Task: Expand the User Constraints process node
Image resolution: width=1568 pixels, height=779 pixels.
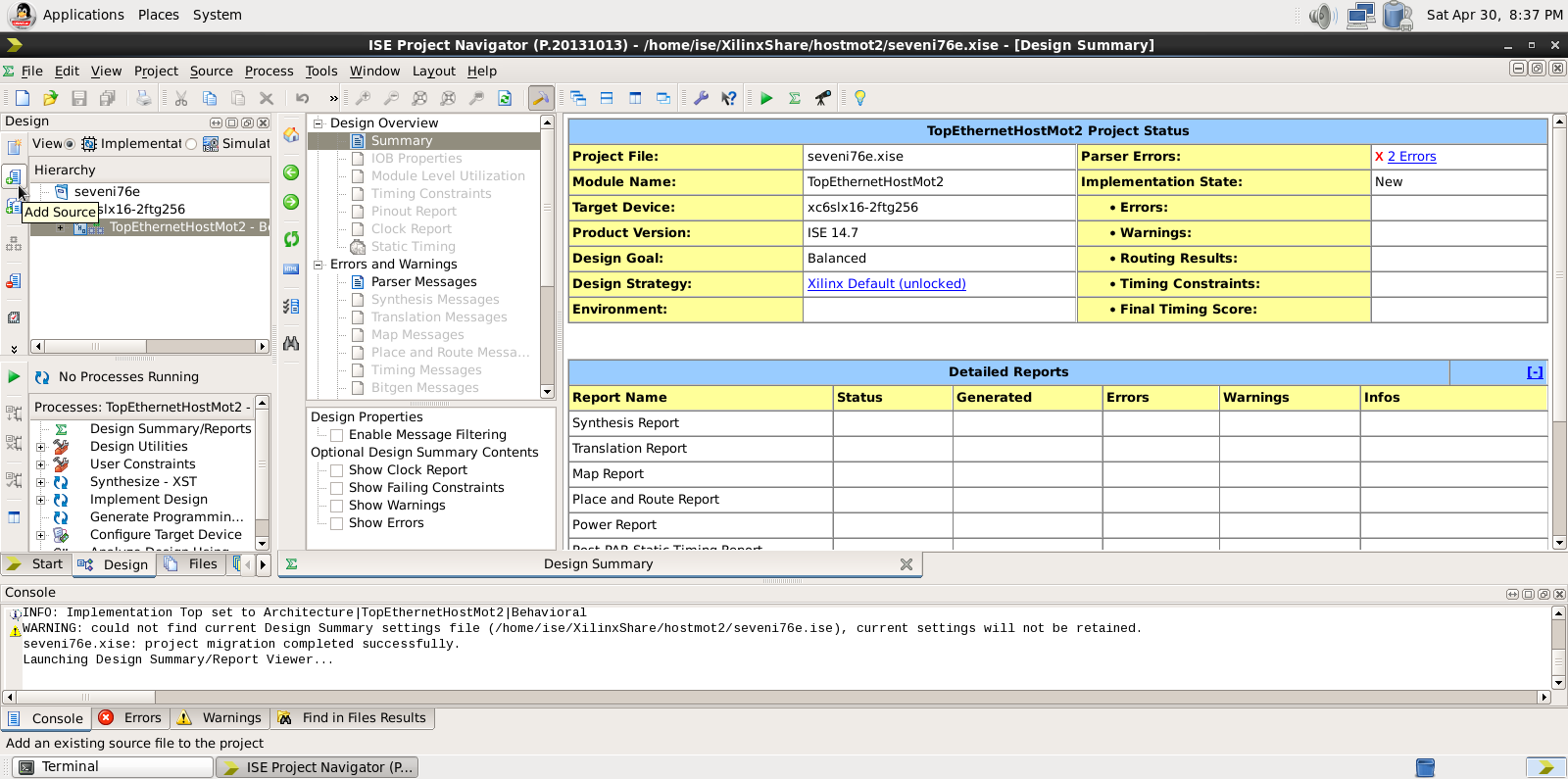Action: pyautogui.click(x=40, y=464)
